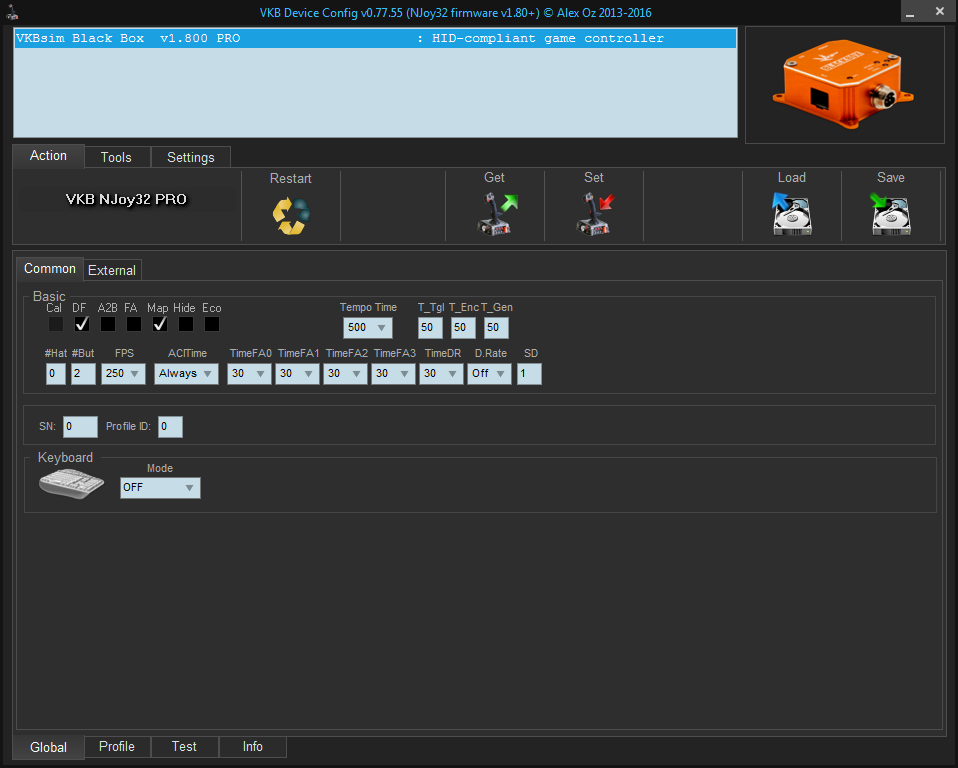
Task: Toggle the Cal checkbox
Action: point(56,324)
